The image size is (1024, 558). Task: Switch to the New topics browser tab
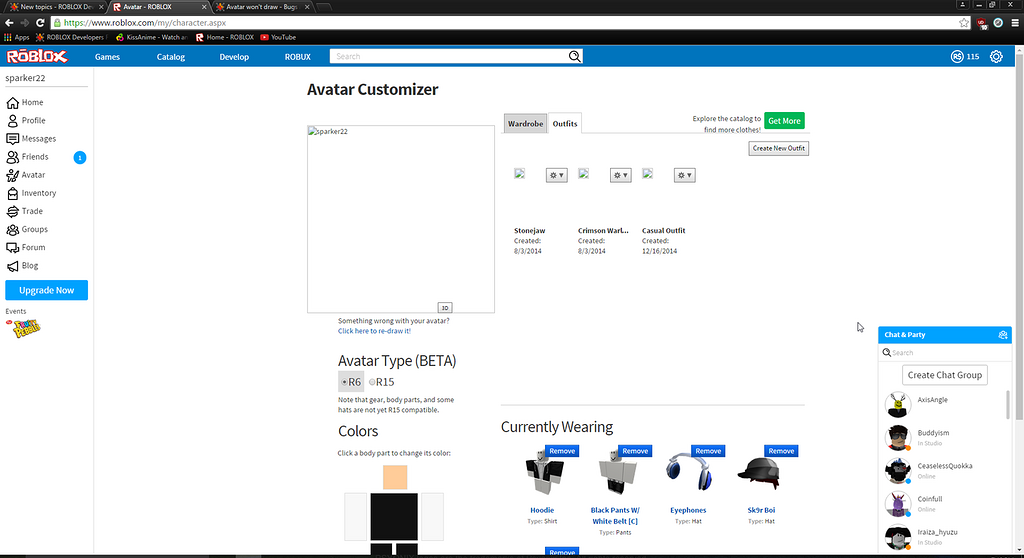click(x=56, y=7)
